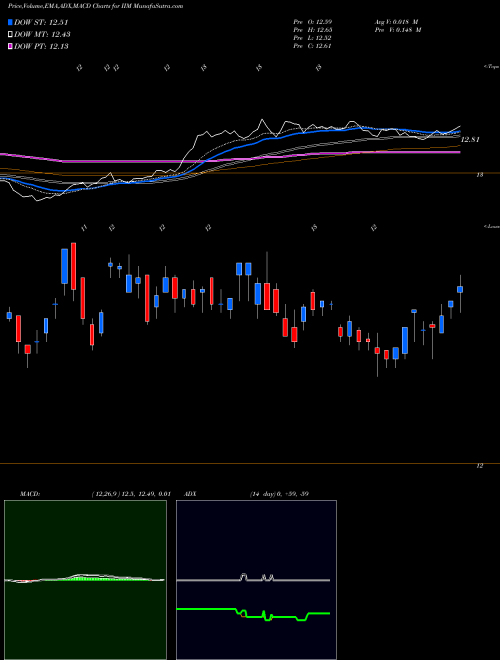Click inside the dark blue ADX chart panel
Viewport: 500px width, 660px height.
click(x=256, y=580)
